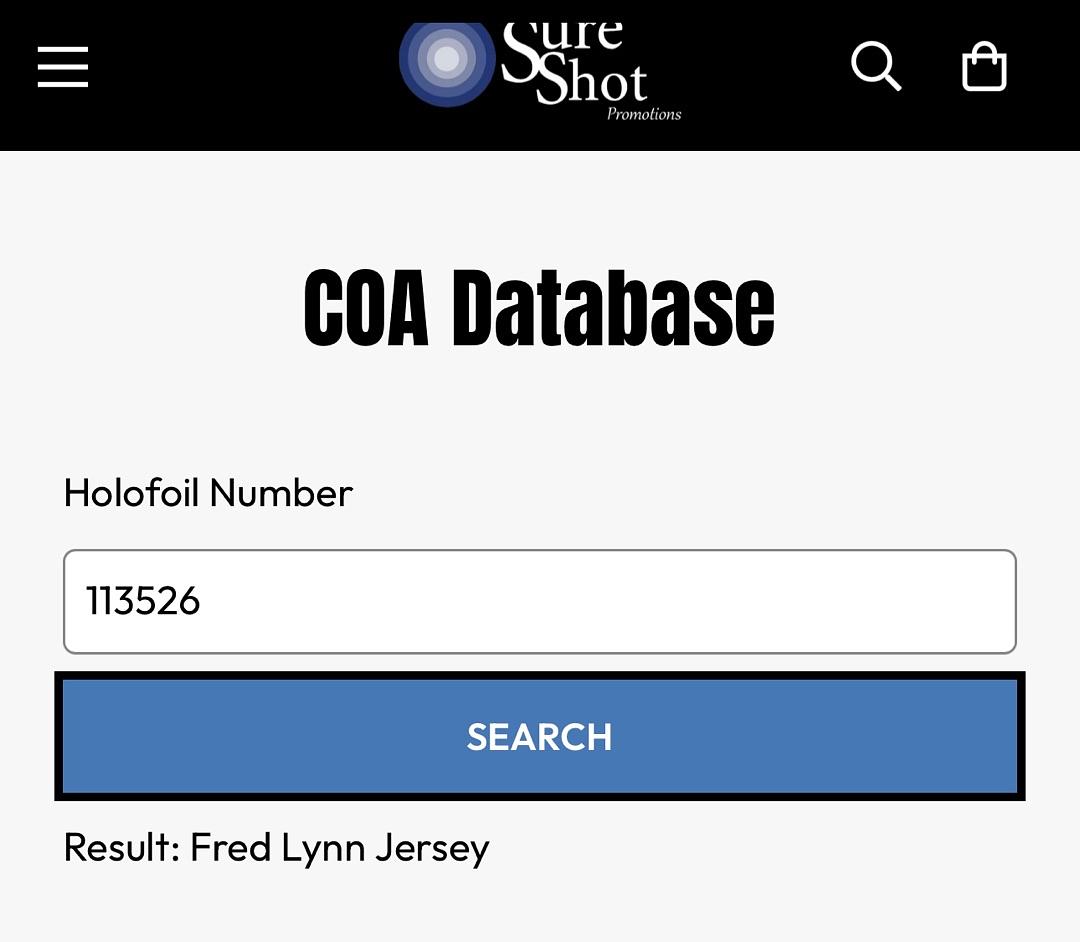Click the word Jersey in result

point(432,849)
